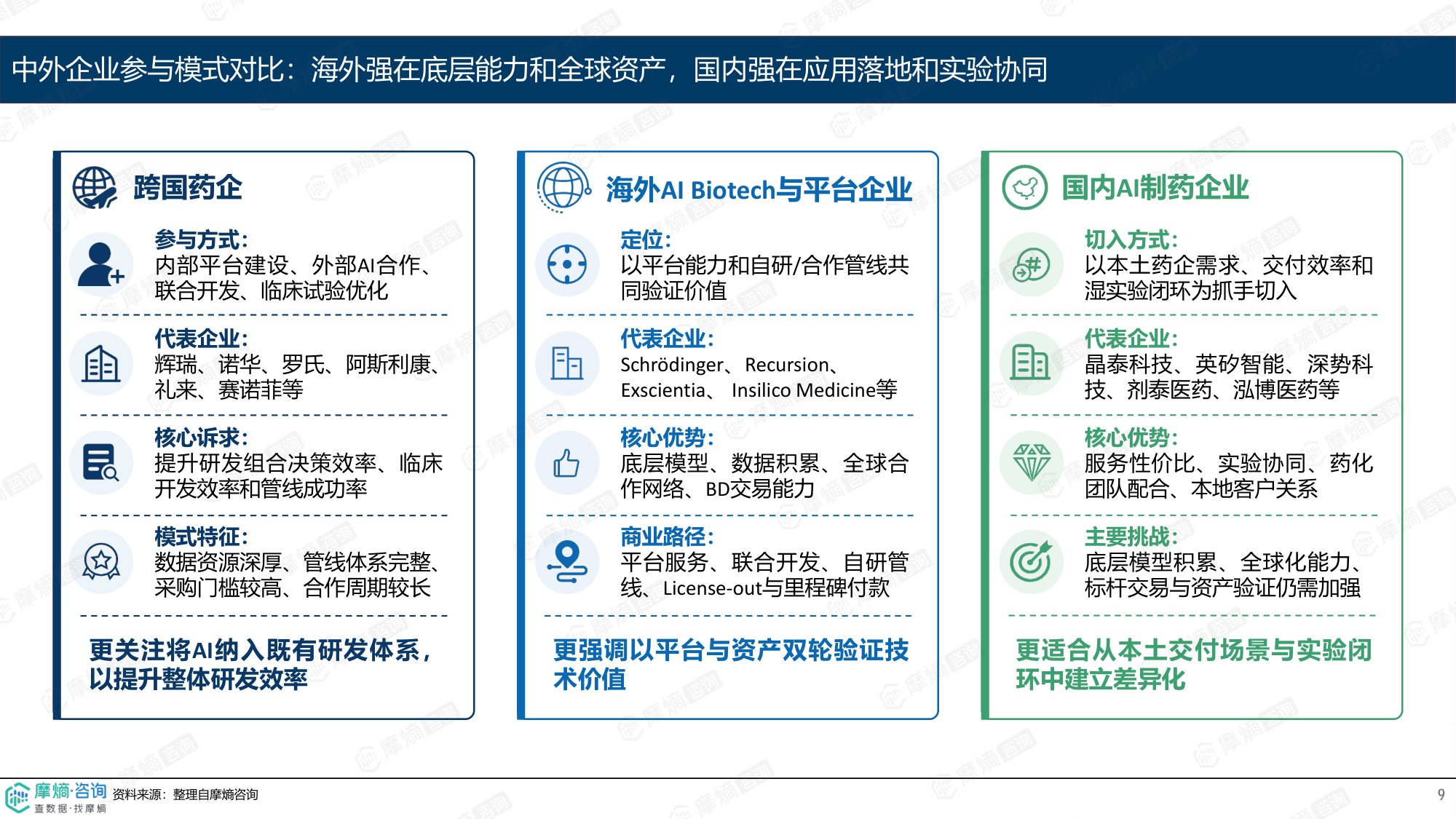Image resolution: width=1456 pixels, height=819 pixels.
Task: Click the globe icon beside 海外AI Biotech与平台企业
Action: (564, 188)
